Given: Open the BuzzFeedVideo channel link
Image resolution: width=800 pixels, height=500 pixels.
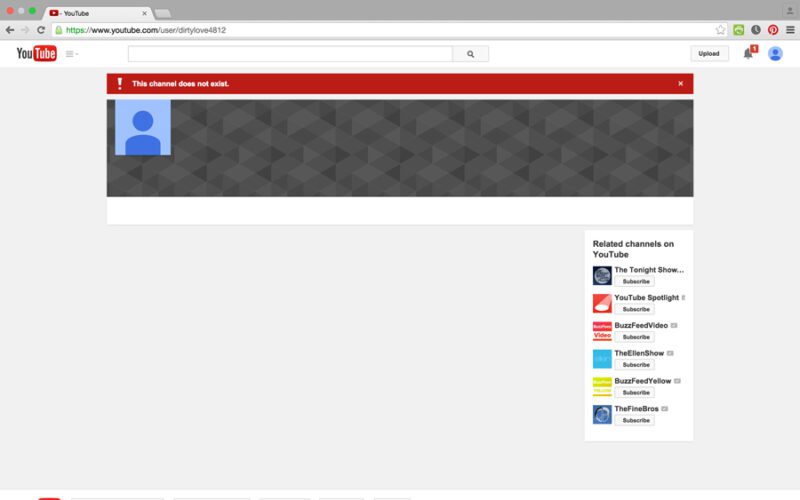Looking at the screenshot, I should [x=641, y=325].
